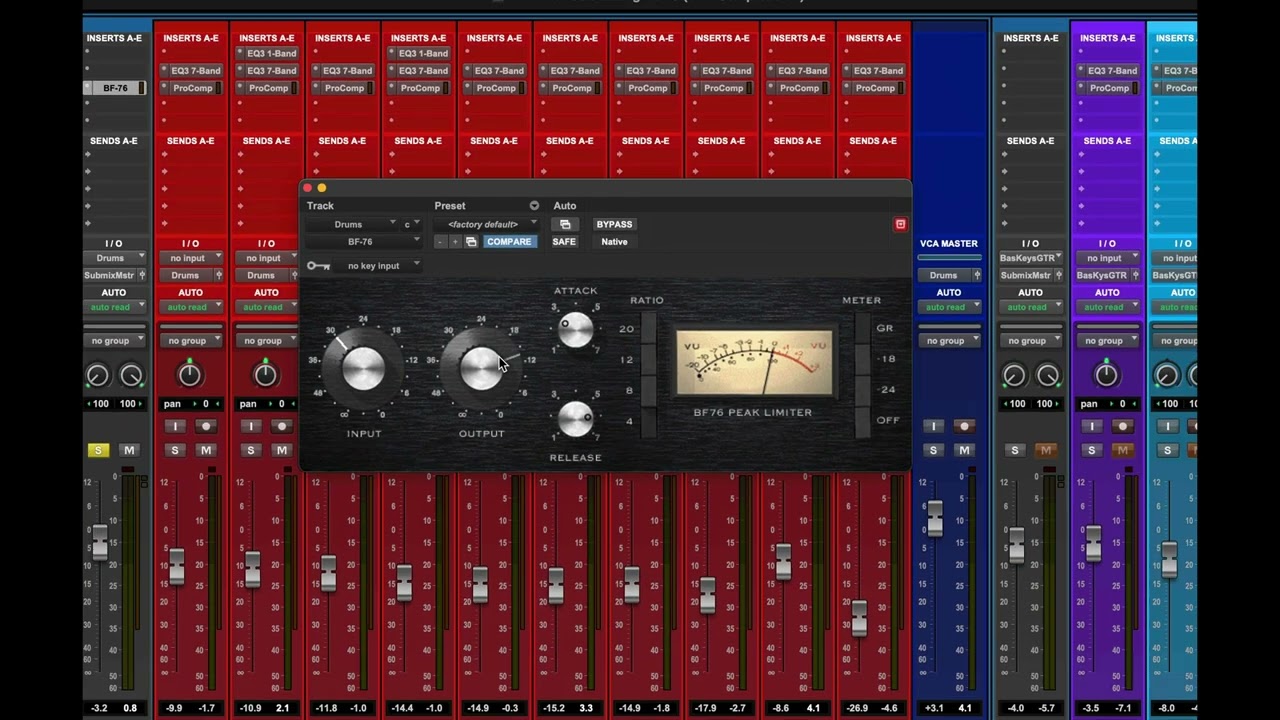Screen dimensions: 1280x720
Task: Open the BF-76 plugin selector dropdown
Action: tap(364, 242)
